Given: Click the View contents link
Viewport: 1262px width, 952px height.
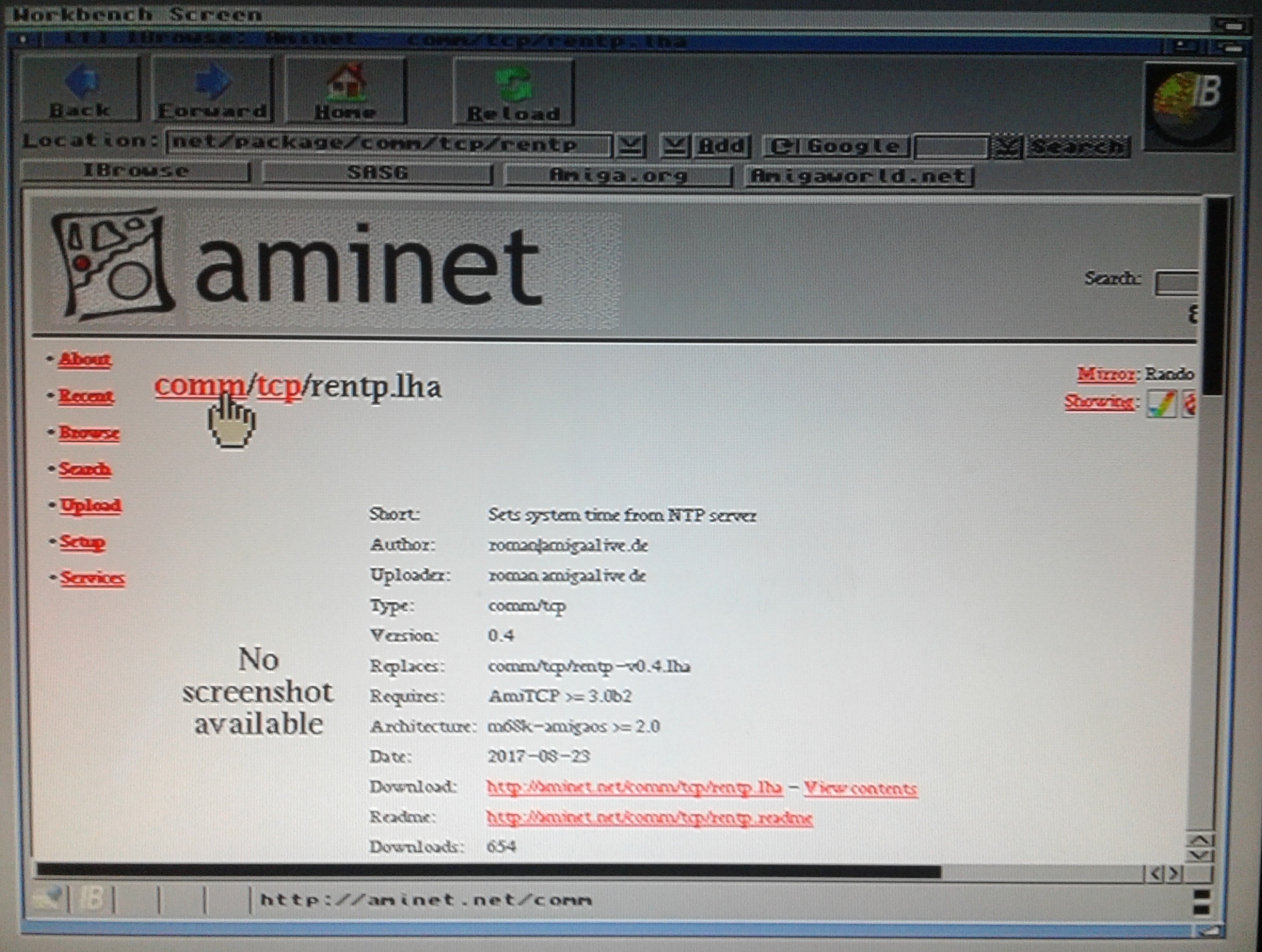Looking at the screenshot, I should point(860,789).
